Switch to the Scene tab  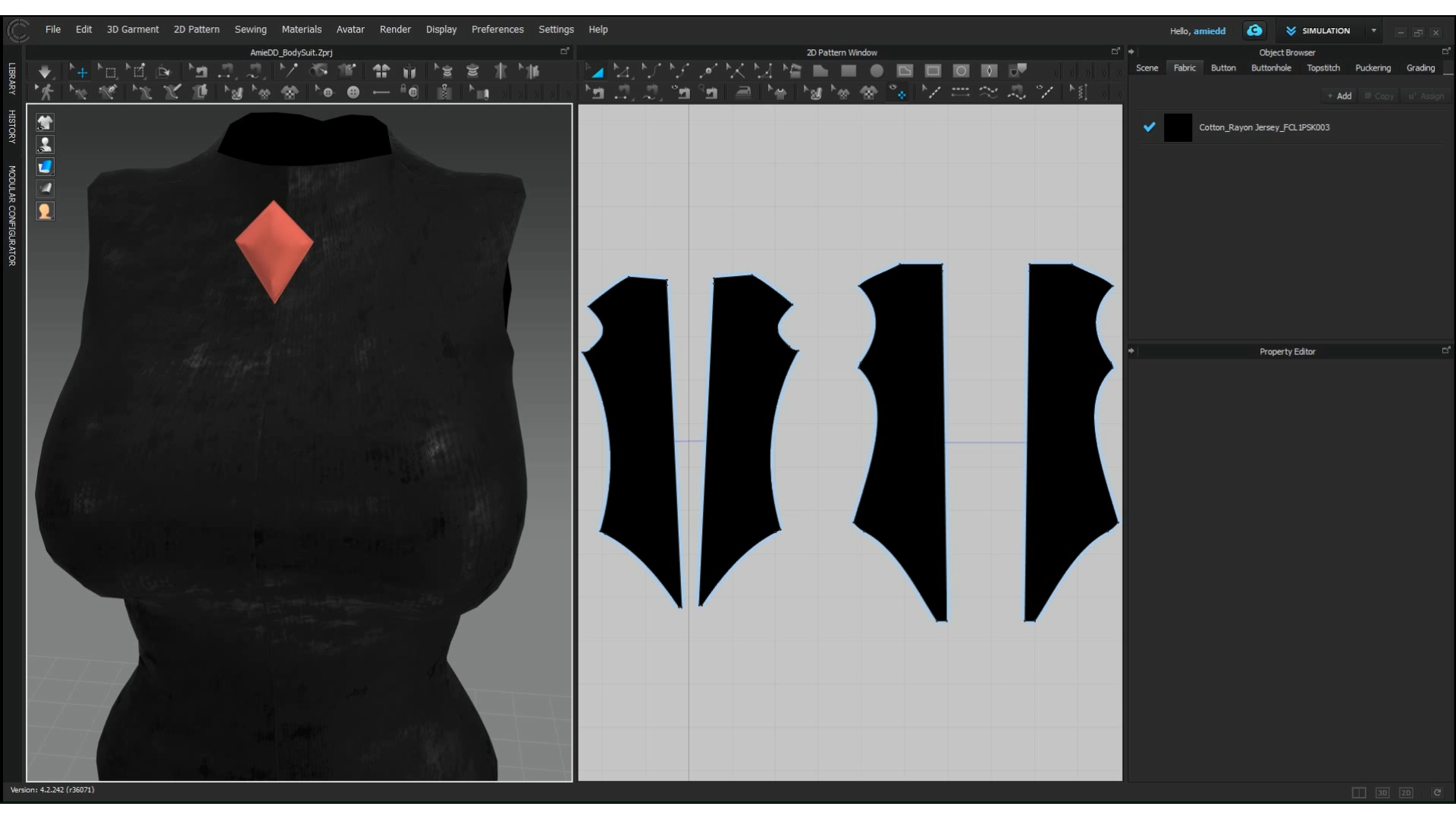1147,68
